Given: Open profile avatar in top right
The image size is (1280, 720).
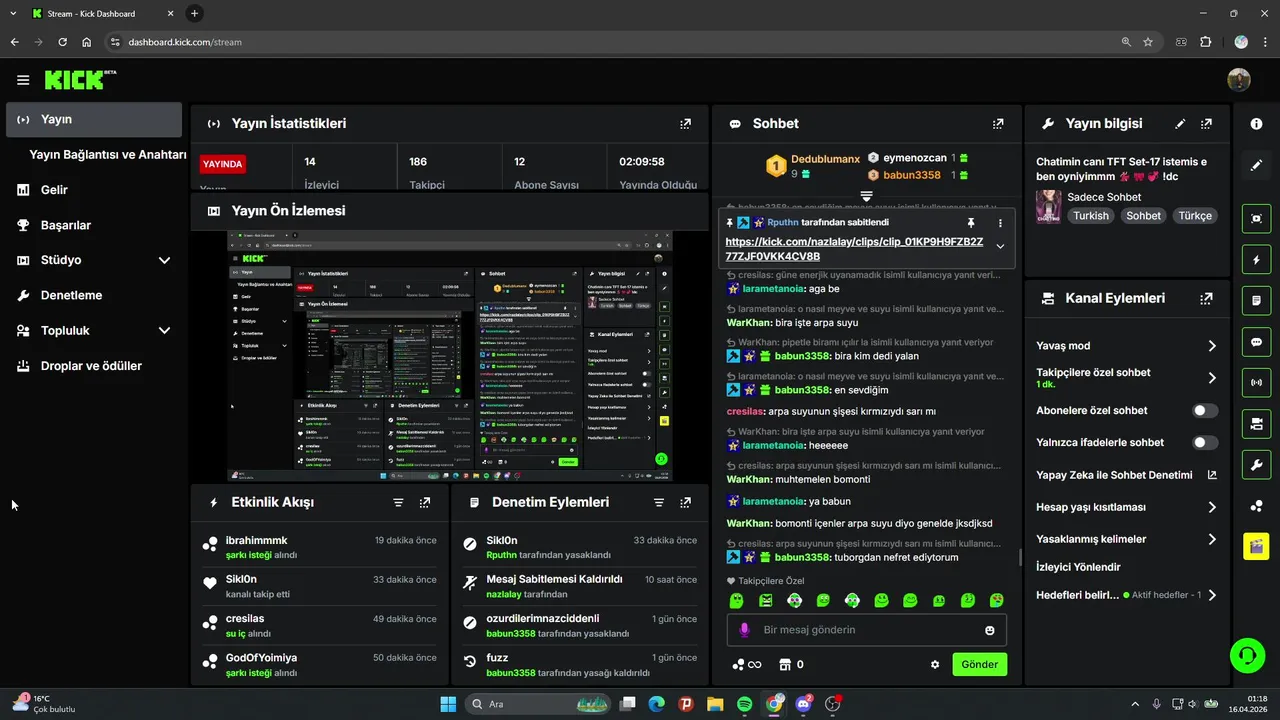Looking at the screenshot, I should point(1239,80).
